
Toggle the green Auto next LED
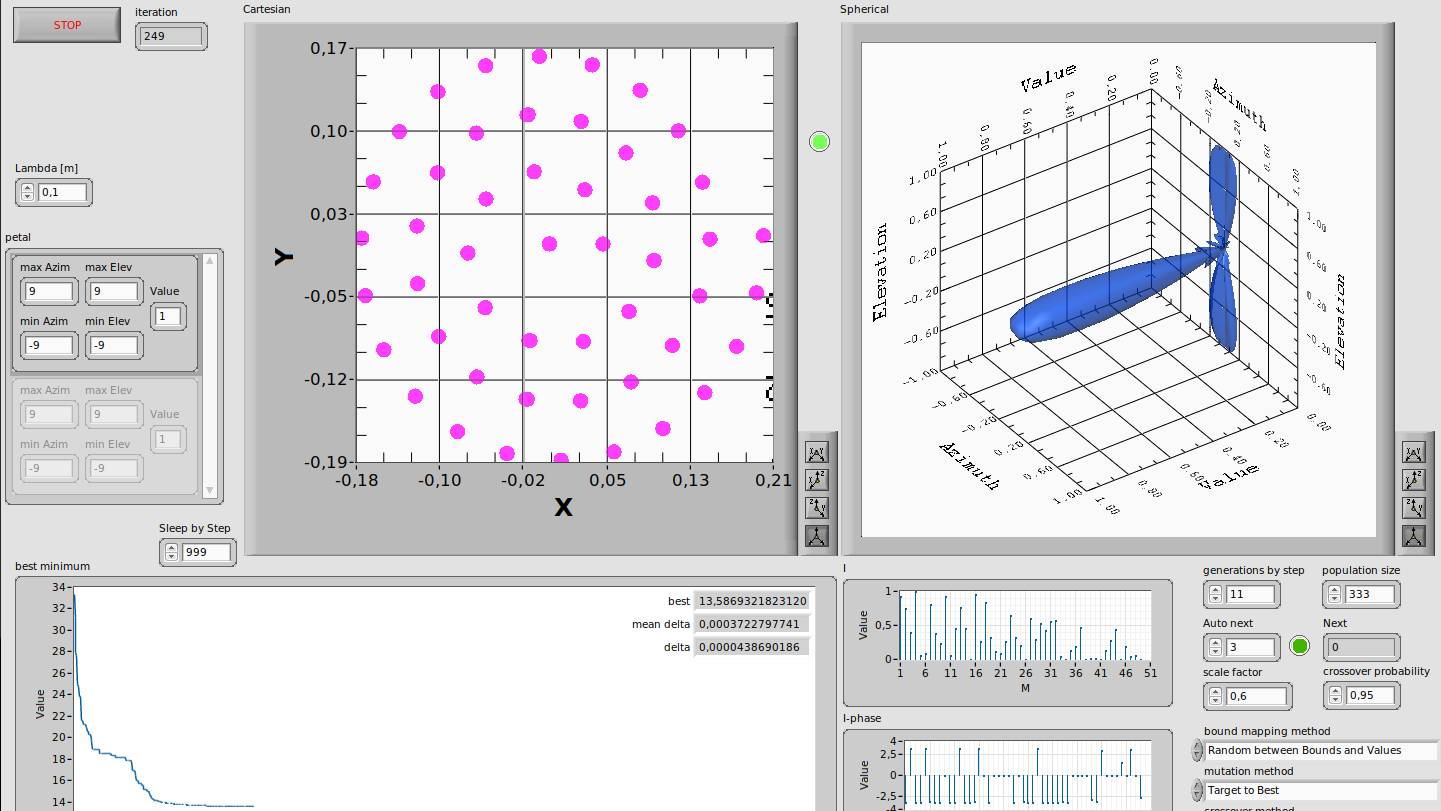[x=1300, y=646]
